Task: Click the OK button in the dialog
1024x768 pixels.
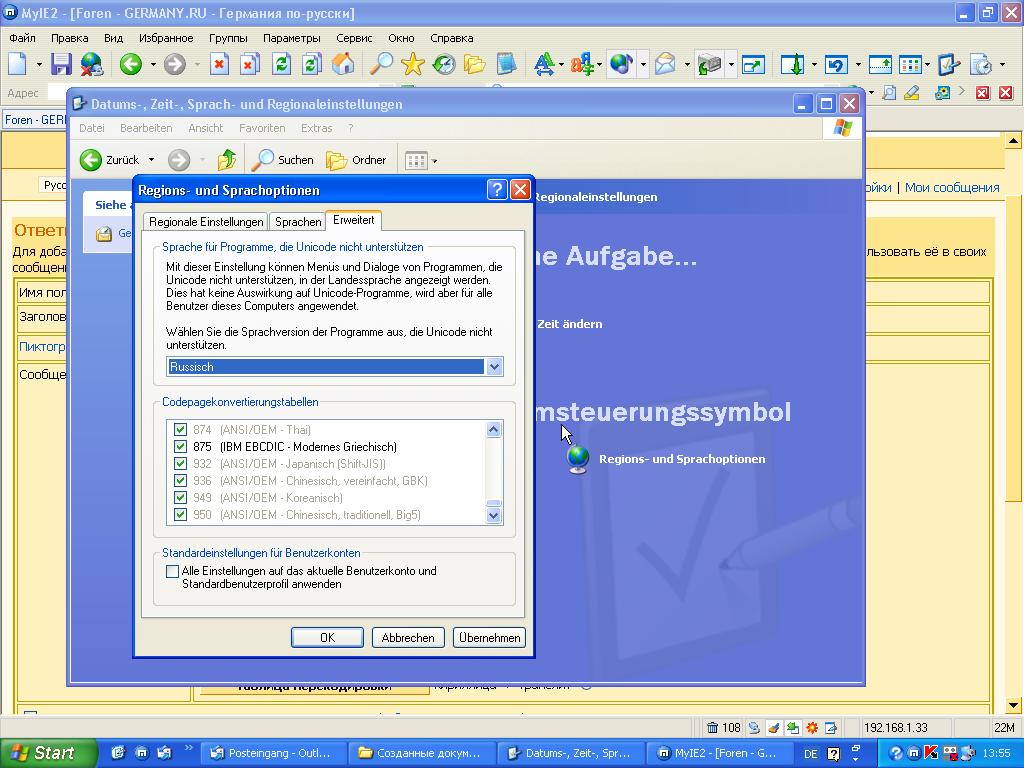Action: pos(327,637)
